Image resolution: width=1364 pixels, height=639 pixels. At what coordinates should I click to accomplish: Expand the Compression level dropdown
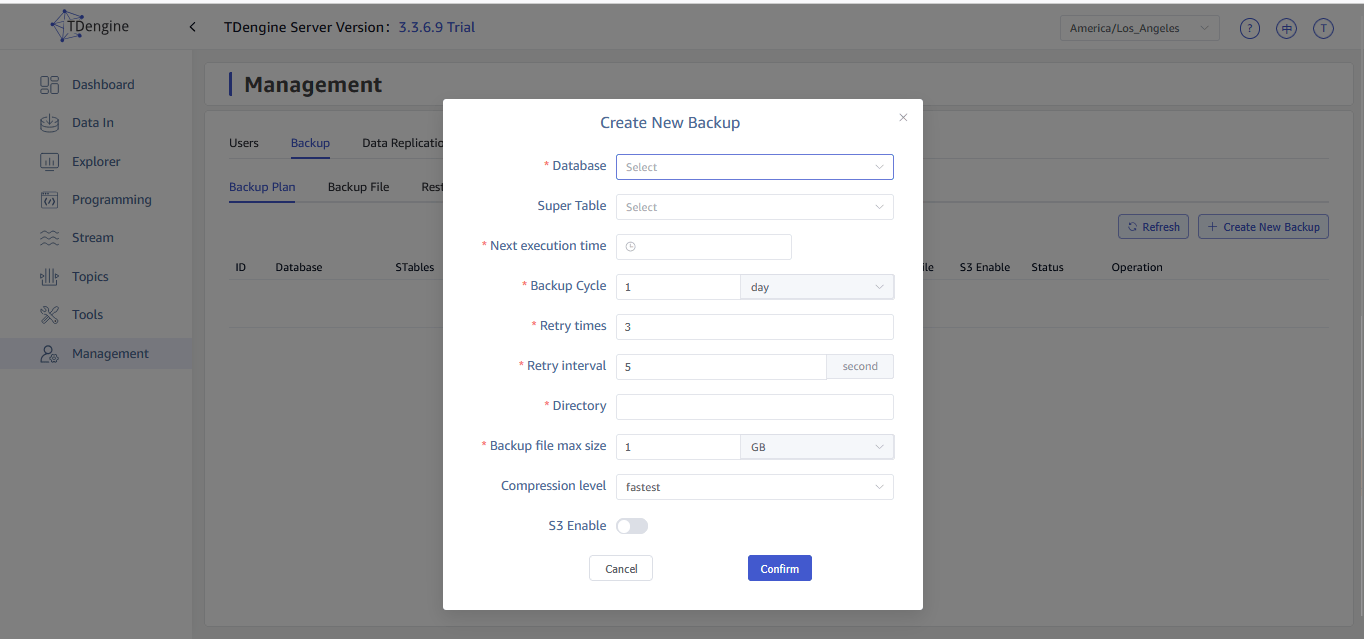(x=754, y=487)
